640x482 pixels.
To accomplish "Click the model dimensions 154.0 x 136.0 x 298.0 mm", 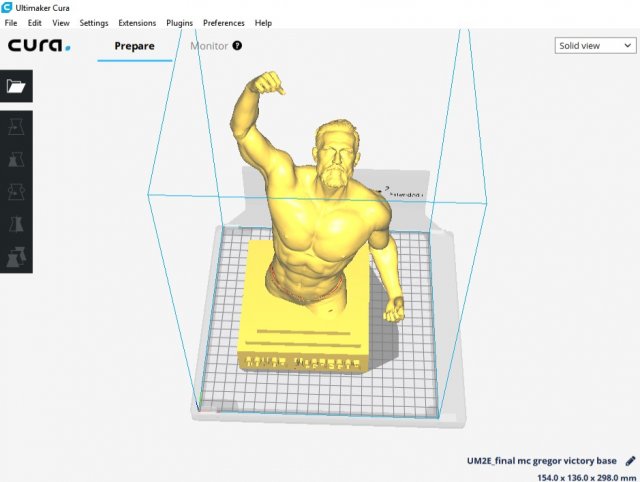I will [587, 477].
